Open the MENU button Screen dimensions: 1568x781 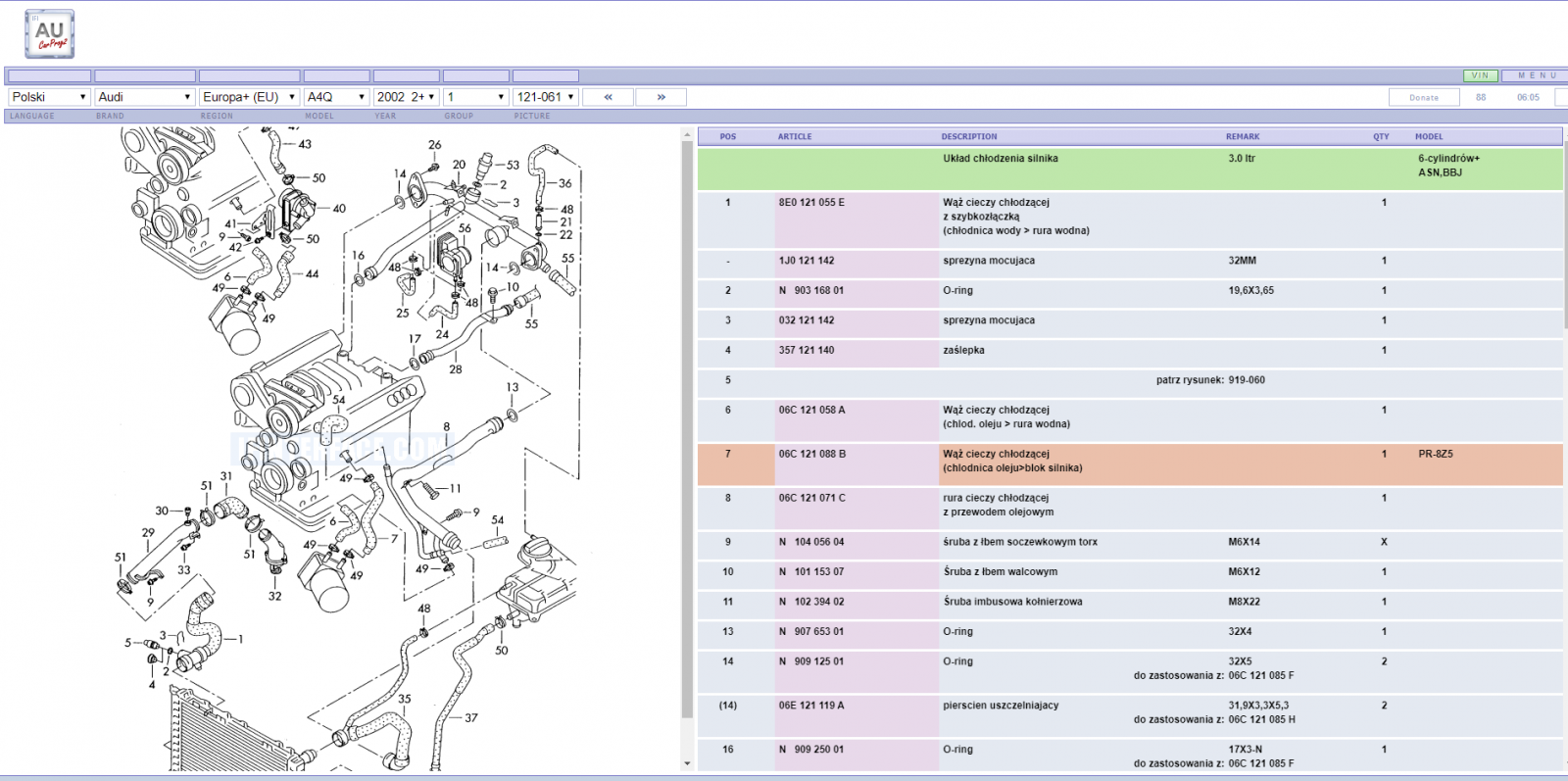click(x=1537, y=75)
